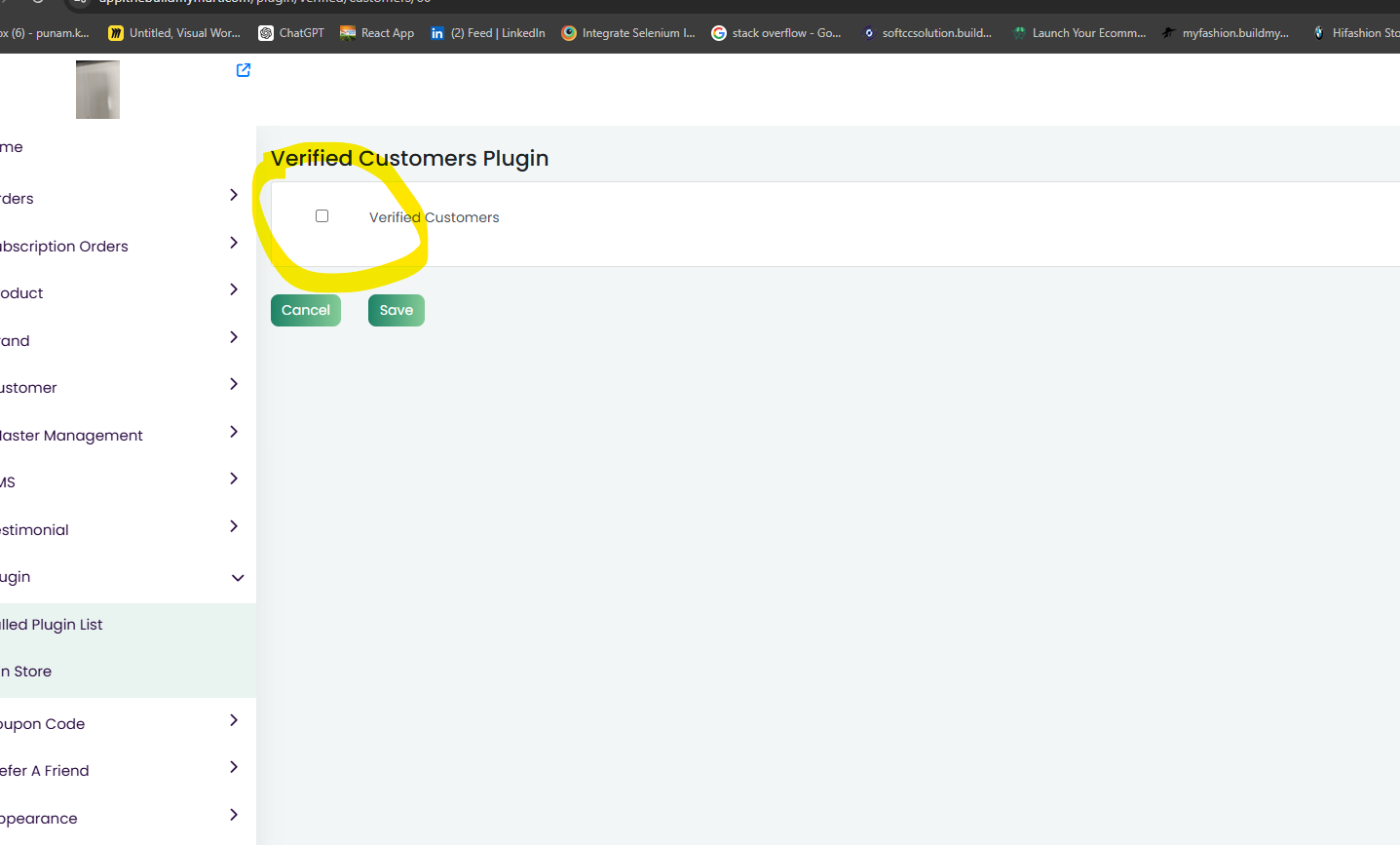Expand the Brand menu chevron
Viewport: 1400px width, 845px height.
click(234, 337)
